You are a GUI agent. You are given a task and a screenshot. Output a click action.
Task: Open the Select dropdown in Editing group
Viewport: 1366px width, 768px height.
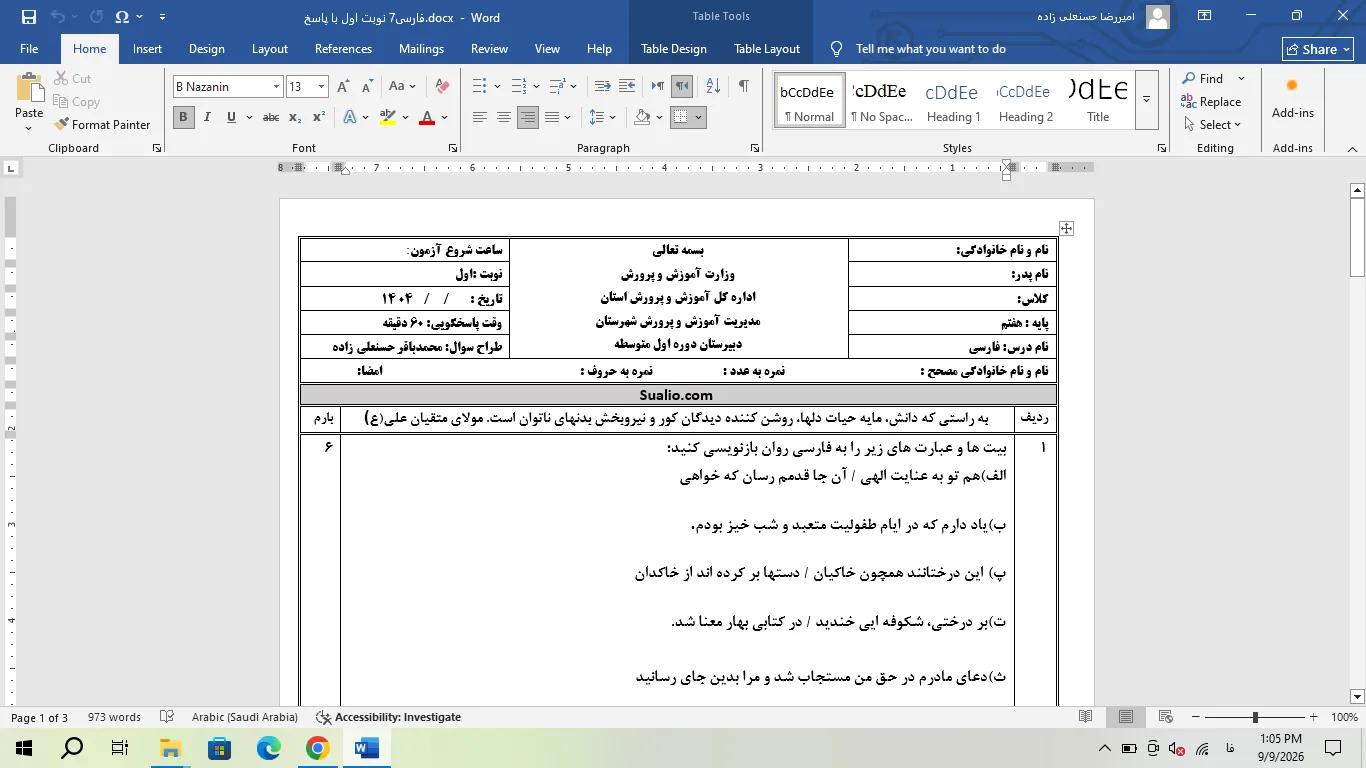[x=1211, y=125]
